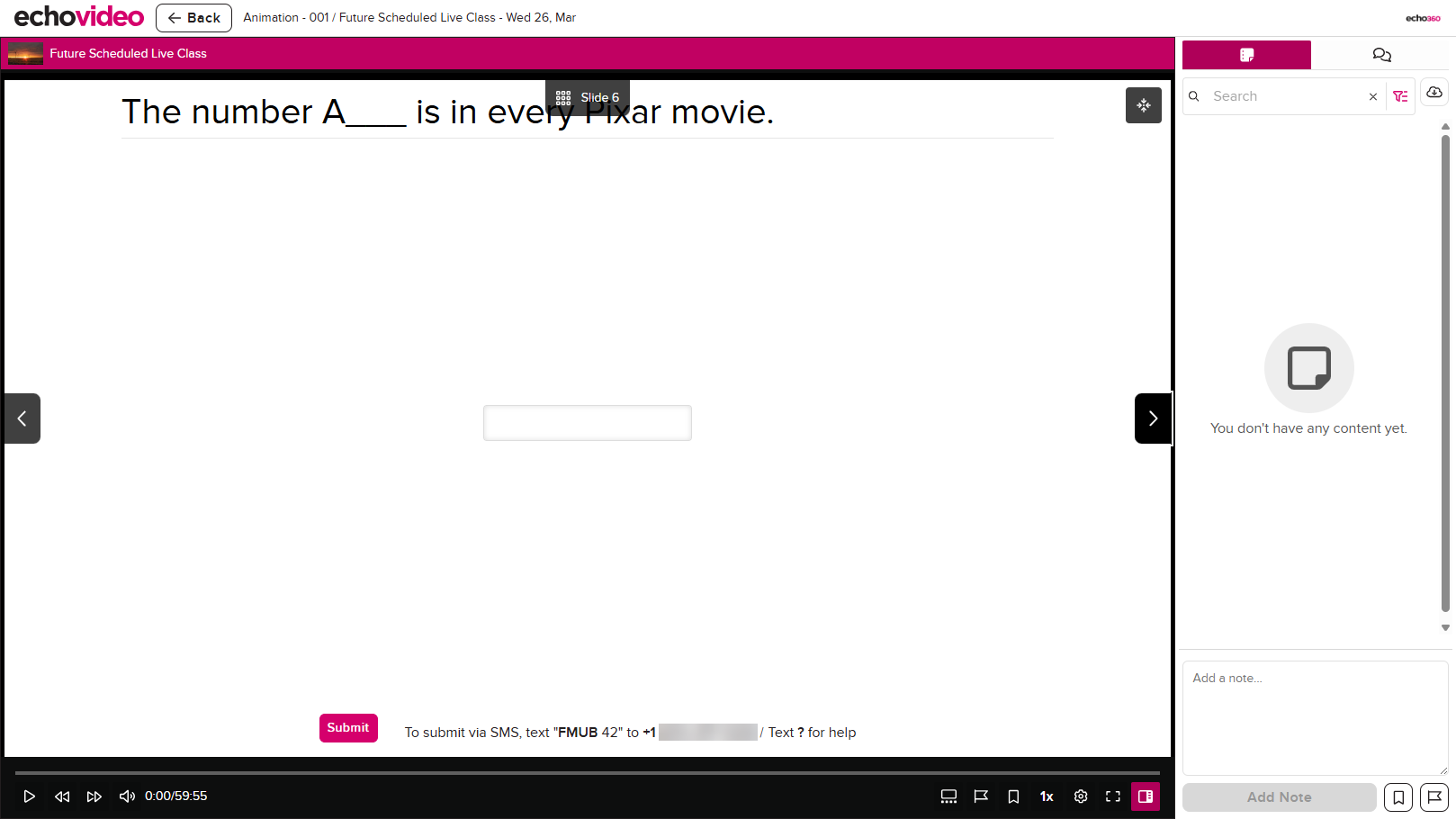
Task: Toggle the side panel visibility
Action: [x=1146, y=796]
